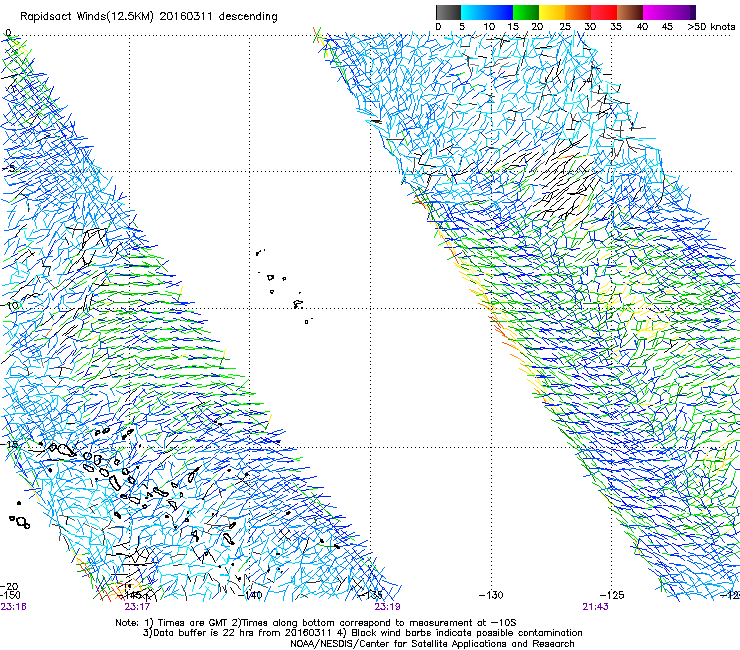Click the "-150" longitude axis label

point(10,595)
